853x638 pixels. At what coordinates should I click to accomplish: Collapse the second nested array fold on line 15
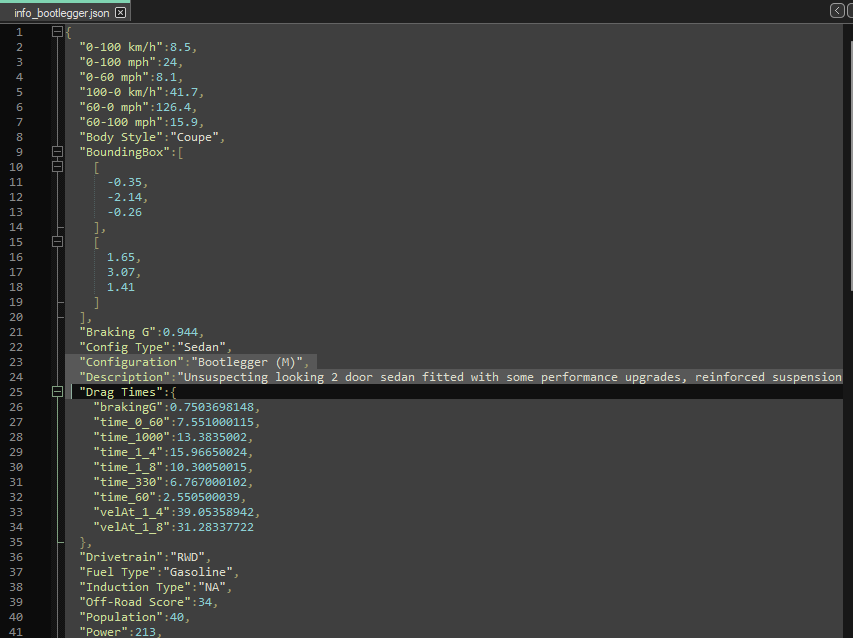pyautogui.click(x=57, y=242)
